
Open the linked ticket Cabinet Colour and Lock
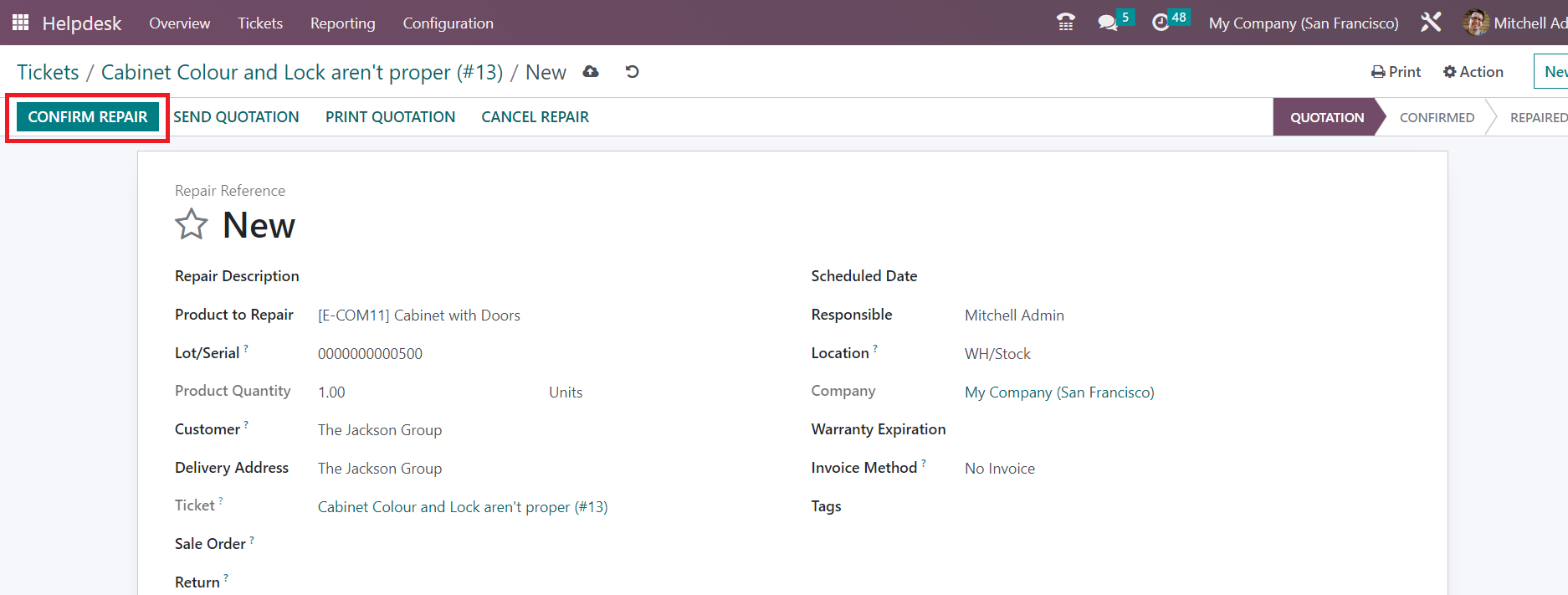[x=462, y=507]
